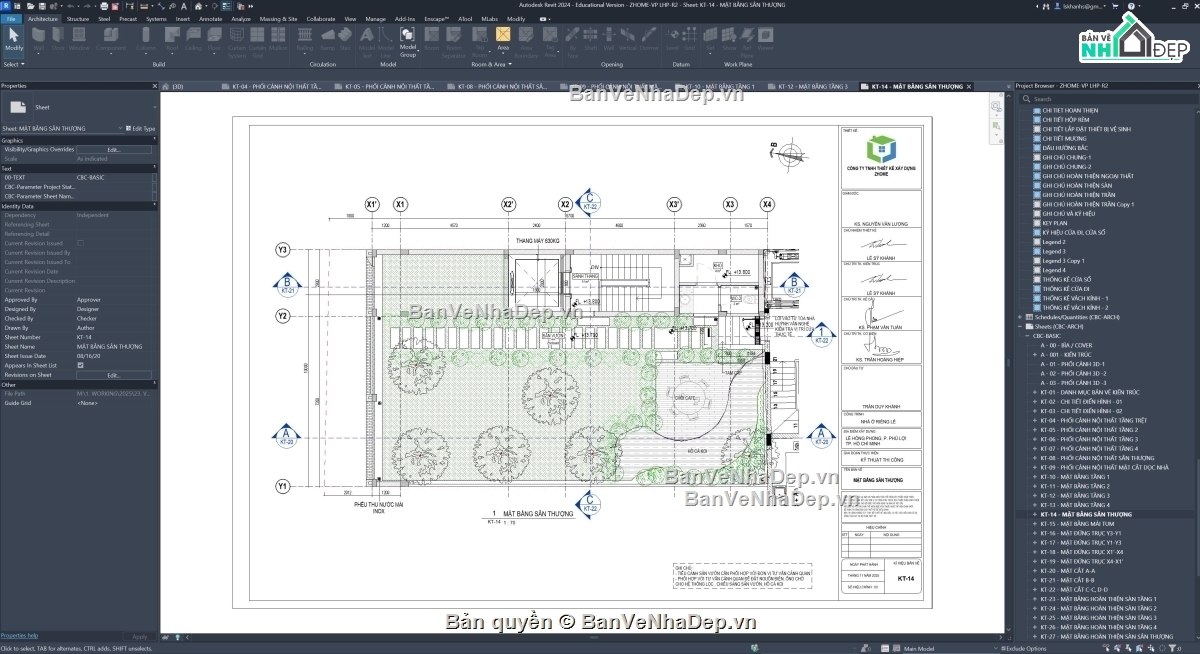Image resolution: width=1200 pixels, height=654 pixels.
Task: Select the Modify tool in ribbon
Action: pos(14,40)
